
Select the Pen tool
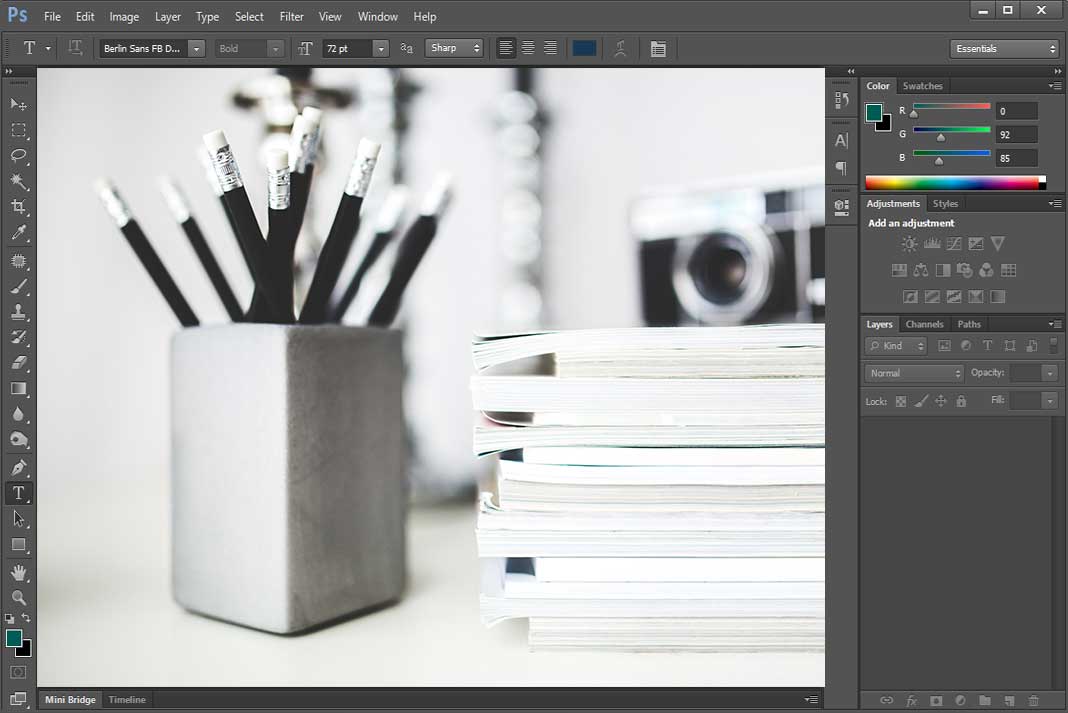(18, 466)
